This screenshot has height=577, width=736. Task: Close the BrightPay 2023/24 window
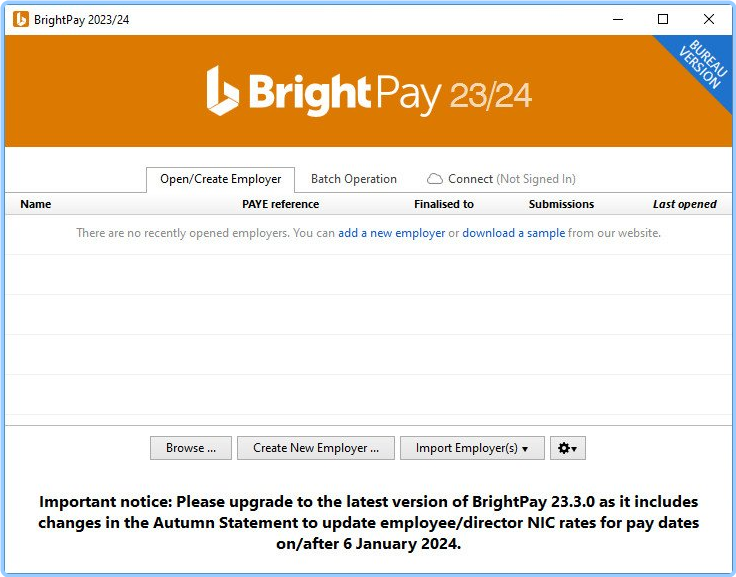click(x=709, y=19)
